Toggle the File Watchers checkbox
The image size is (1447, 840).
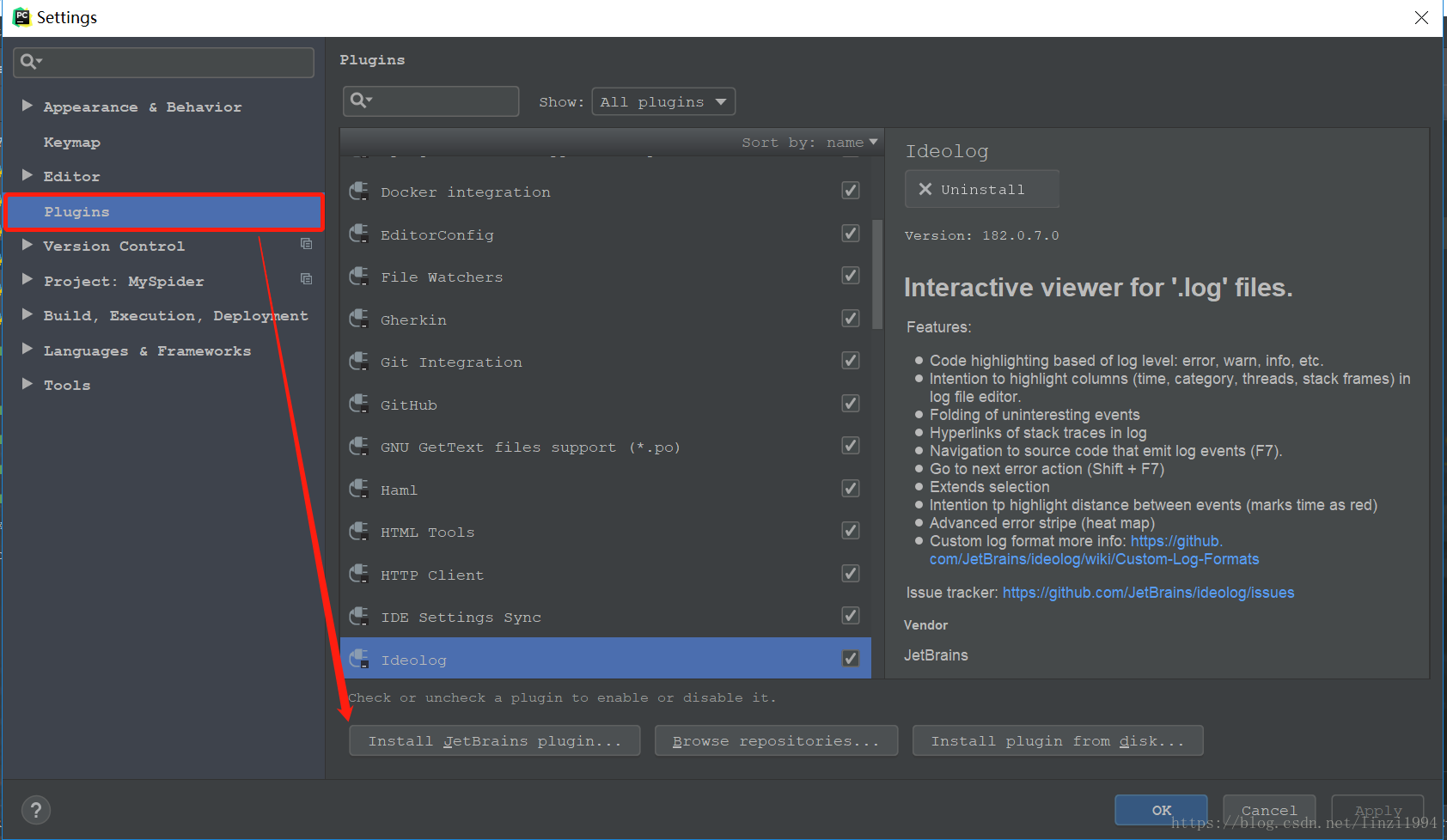851,276
